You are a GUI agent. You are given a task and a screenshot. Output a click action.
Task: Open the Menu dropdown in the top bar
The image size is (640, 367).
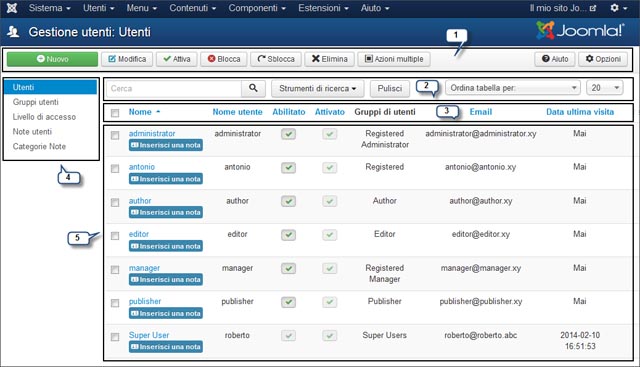click(141, 8)
